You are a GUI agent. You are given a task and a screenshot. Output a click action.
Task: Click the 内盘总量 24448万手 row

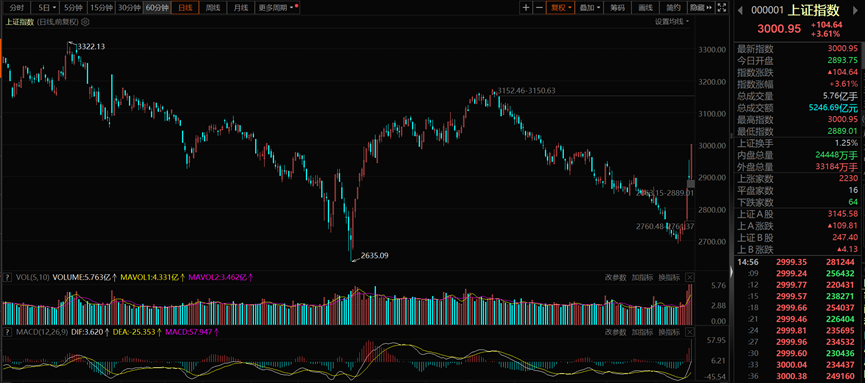coord(798,155)
